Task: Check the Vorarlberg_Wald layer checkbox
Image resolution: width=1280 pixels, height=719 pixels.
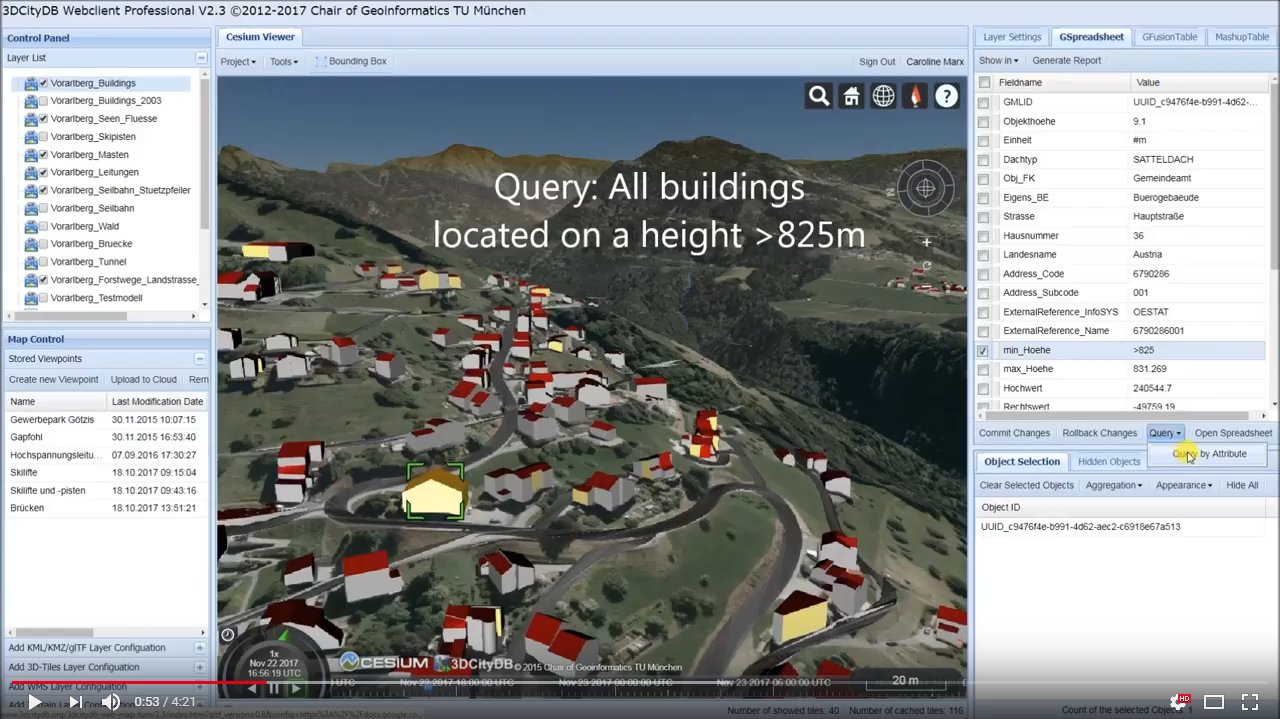Action: (x=44, y=227)
